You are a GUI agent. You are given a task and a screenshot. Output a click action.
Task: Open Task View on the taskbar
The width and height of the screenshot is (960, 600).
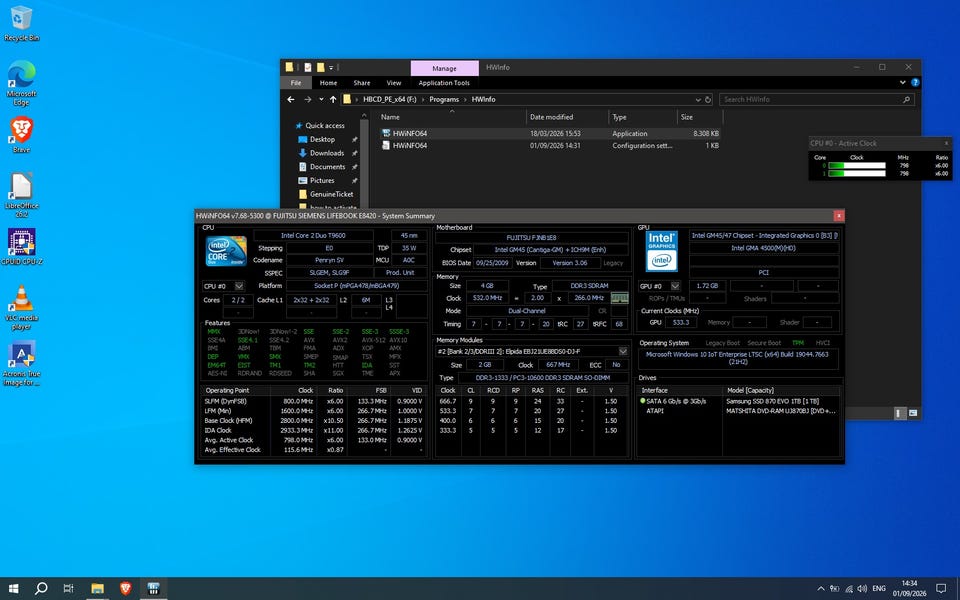tap(69, 588)
